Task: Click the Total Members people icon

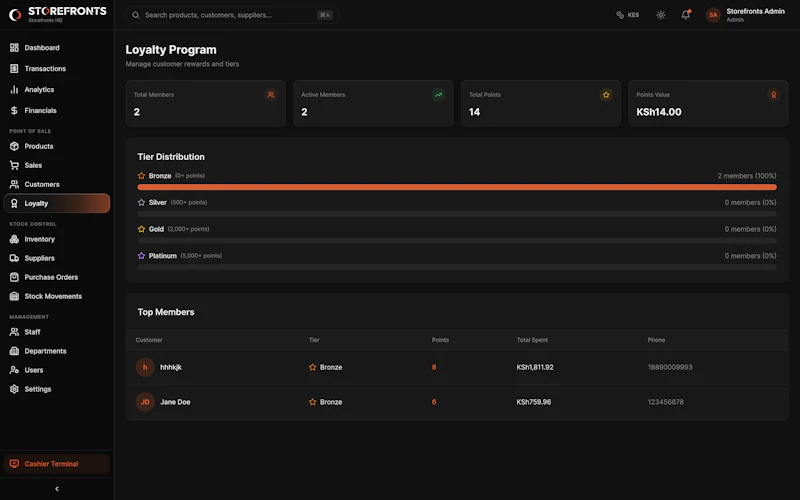Action: tap(271, 94)
